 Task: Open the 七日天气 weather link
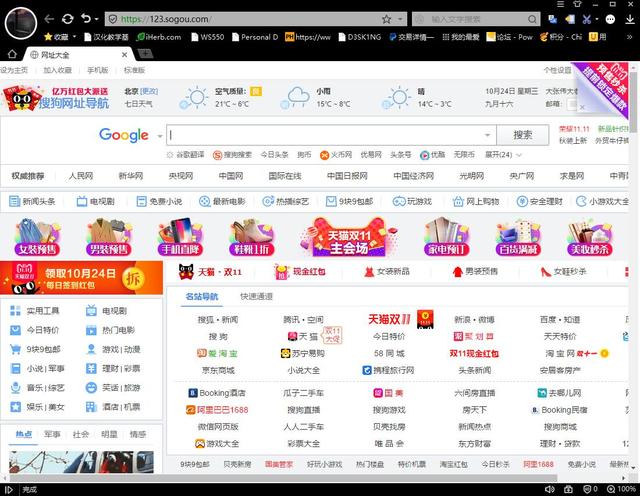pyautogui.click(x=138, y=104)
